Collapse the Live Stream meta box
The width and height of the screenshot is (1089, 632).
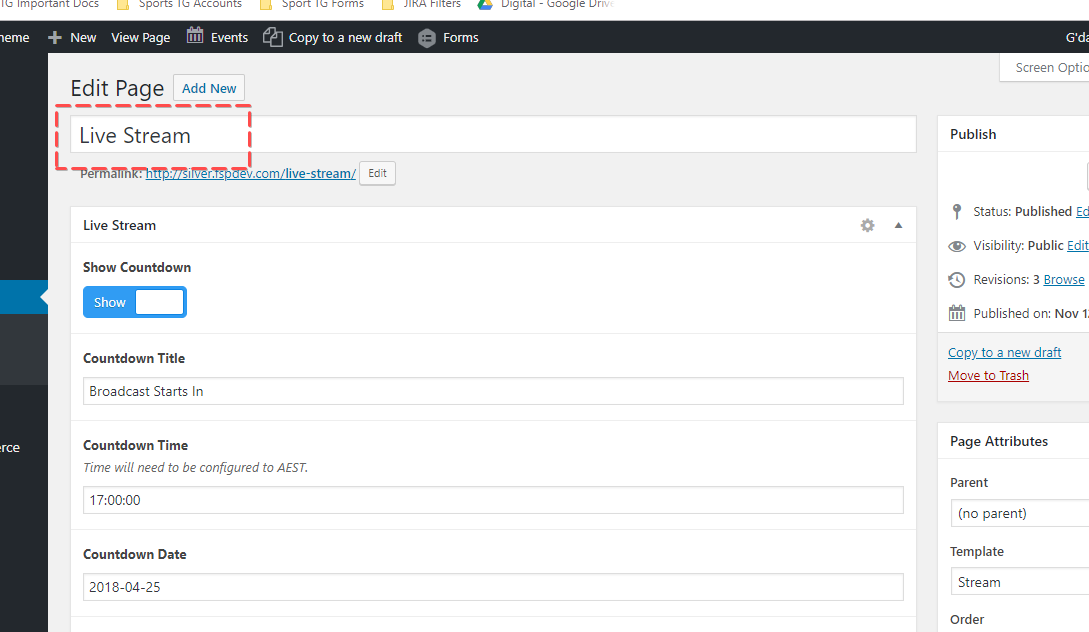898,225
